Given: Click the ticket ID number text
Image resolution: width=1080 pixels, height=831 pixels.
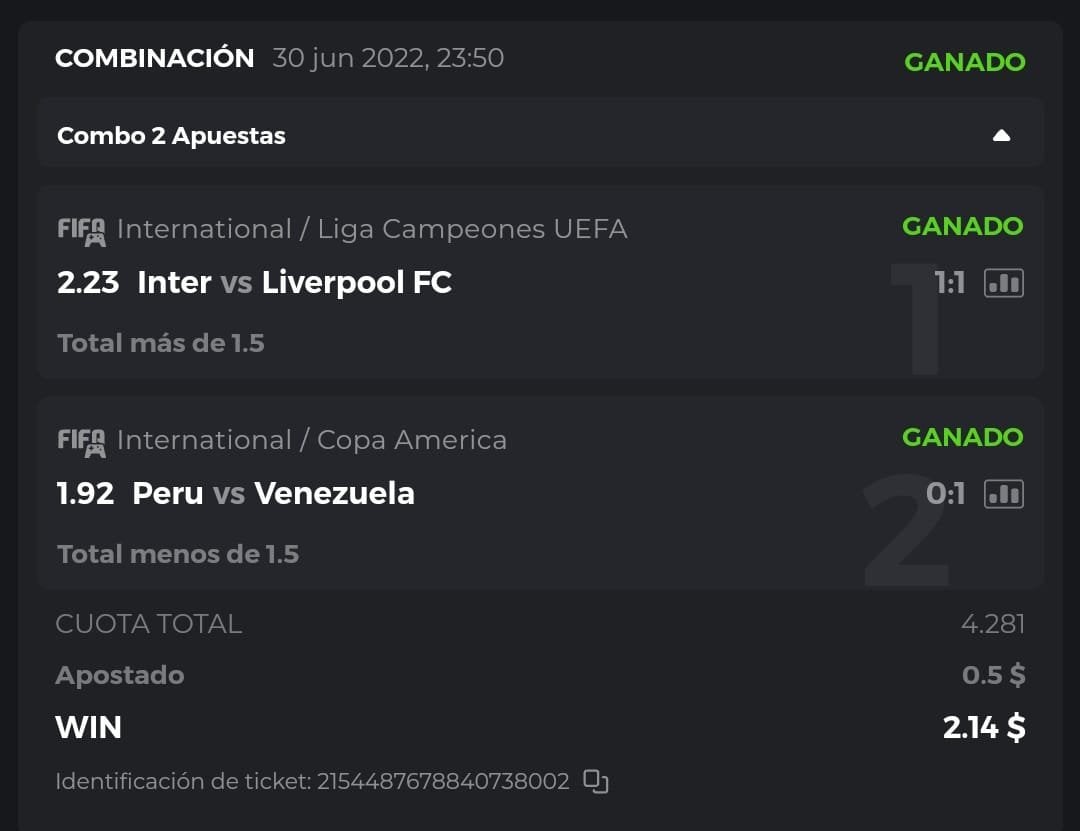Looking at the screenshot, I should [443, 781].
